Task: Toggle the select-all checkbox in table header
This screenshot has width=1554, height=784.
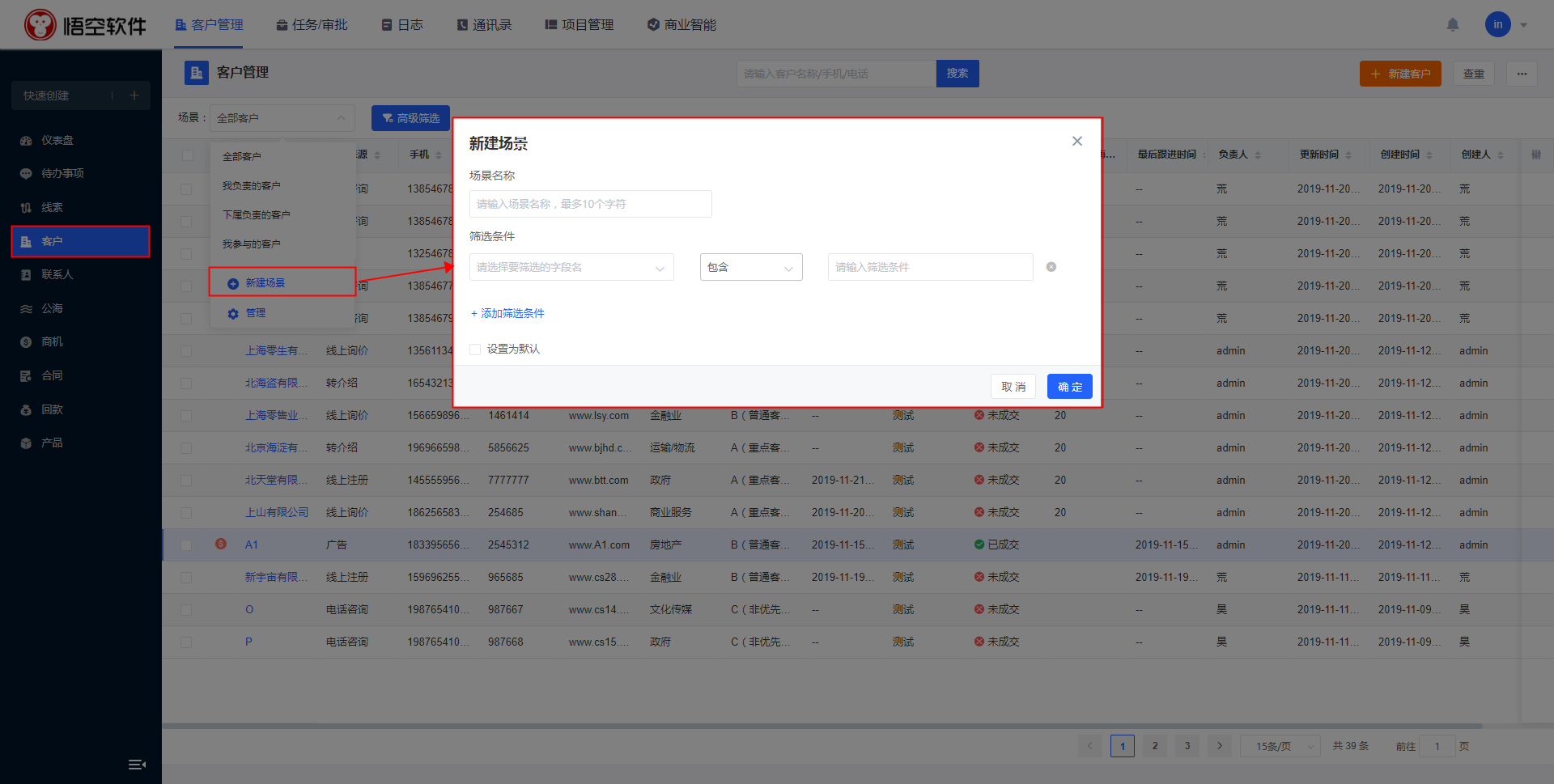Action: pos(187,155)
